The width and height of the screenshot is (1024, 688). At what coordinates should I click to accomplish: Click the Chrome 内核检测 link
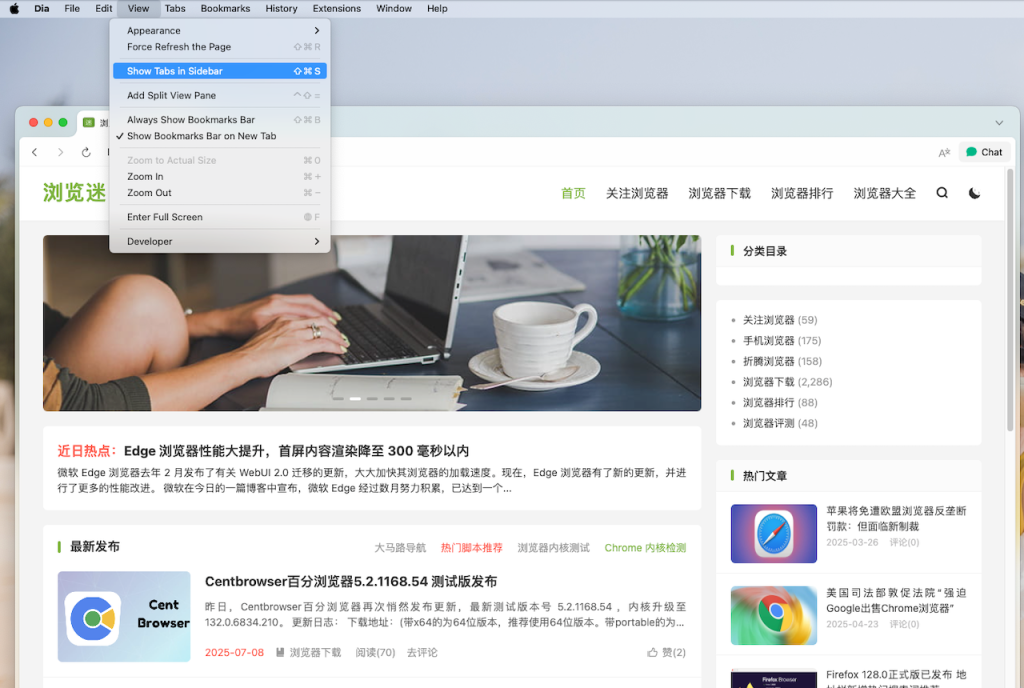(645, 548)
